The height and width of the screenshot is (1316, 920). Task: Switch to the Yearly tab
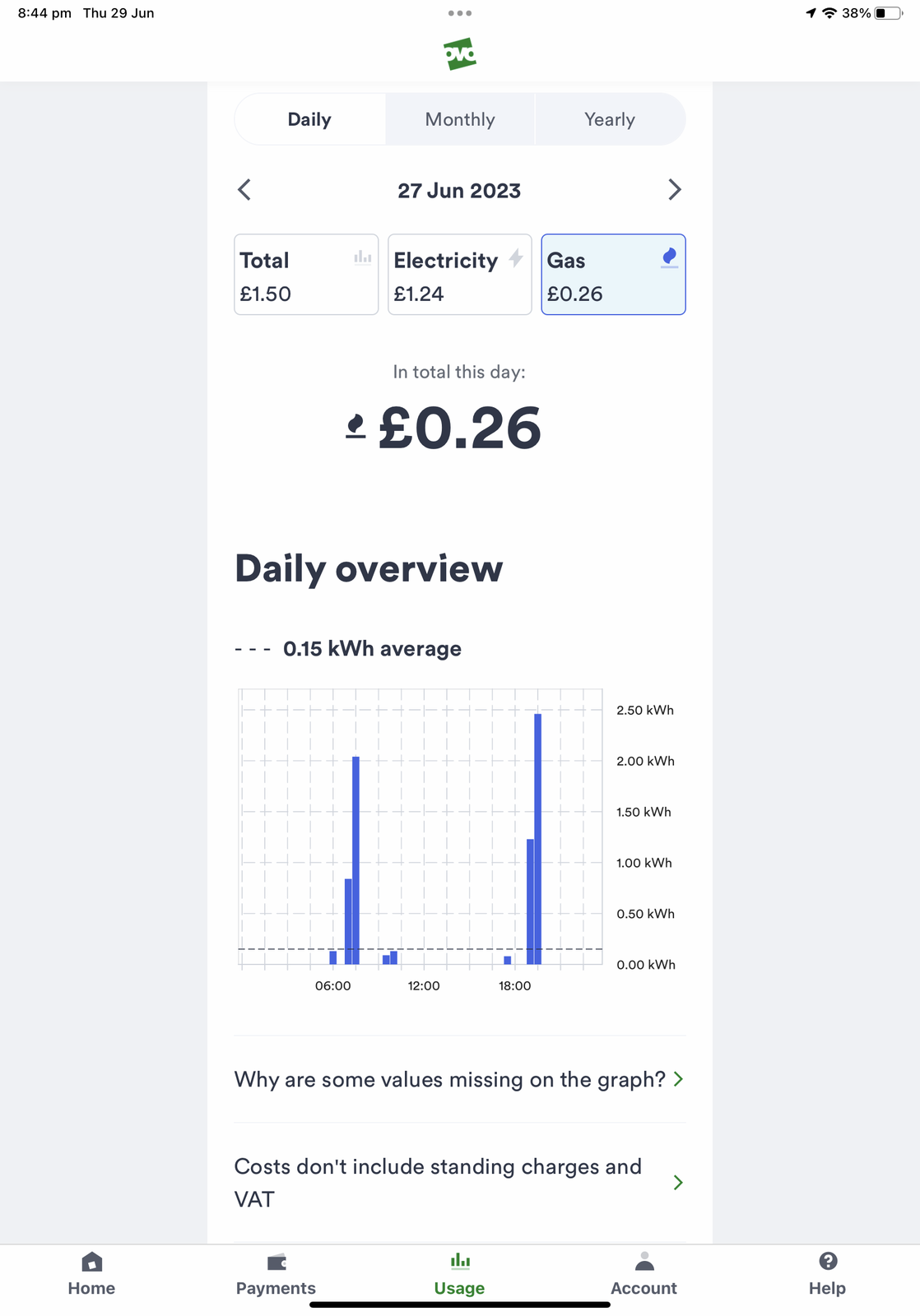610,119
